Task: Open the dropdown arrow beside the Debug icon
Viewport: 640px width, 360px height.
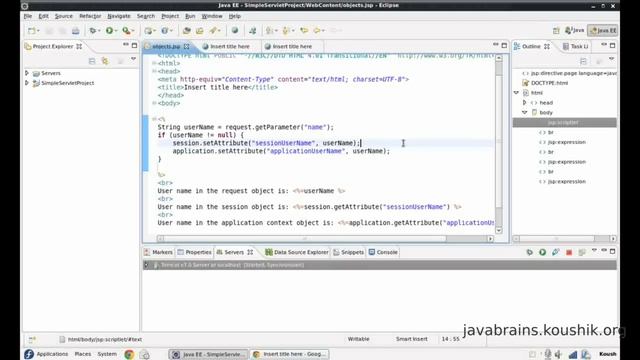Action: pyautogui.click(x=99, y=31)
